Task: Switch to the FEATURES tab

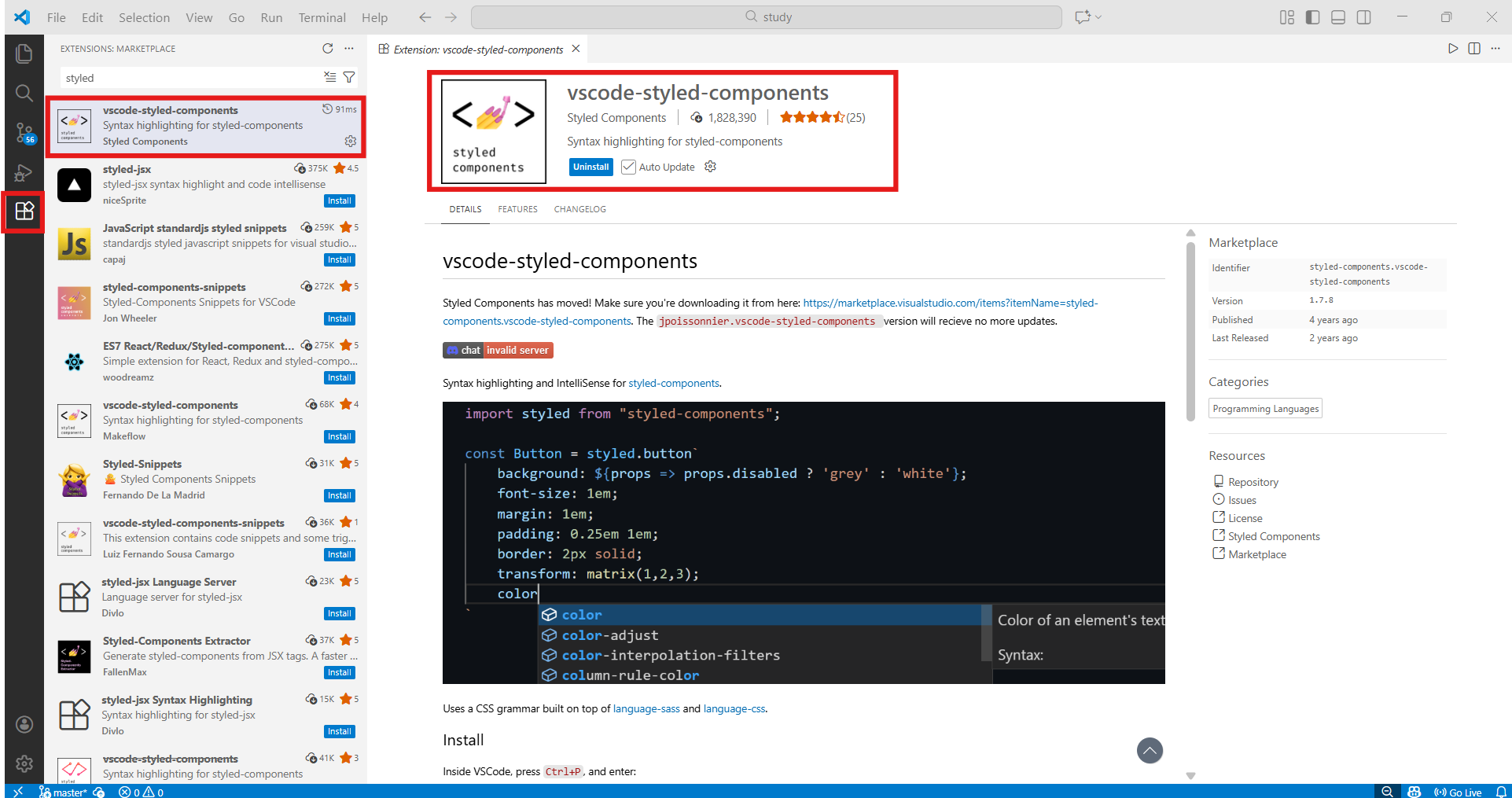Action: pos(517,209)
